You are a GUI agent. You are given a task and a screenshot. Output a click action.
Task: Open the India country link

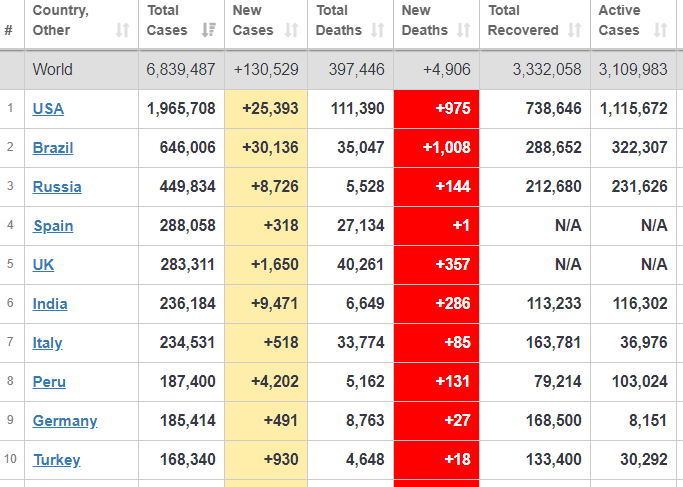pyautogui.click(x=50, y=304)
